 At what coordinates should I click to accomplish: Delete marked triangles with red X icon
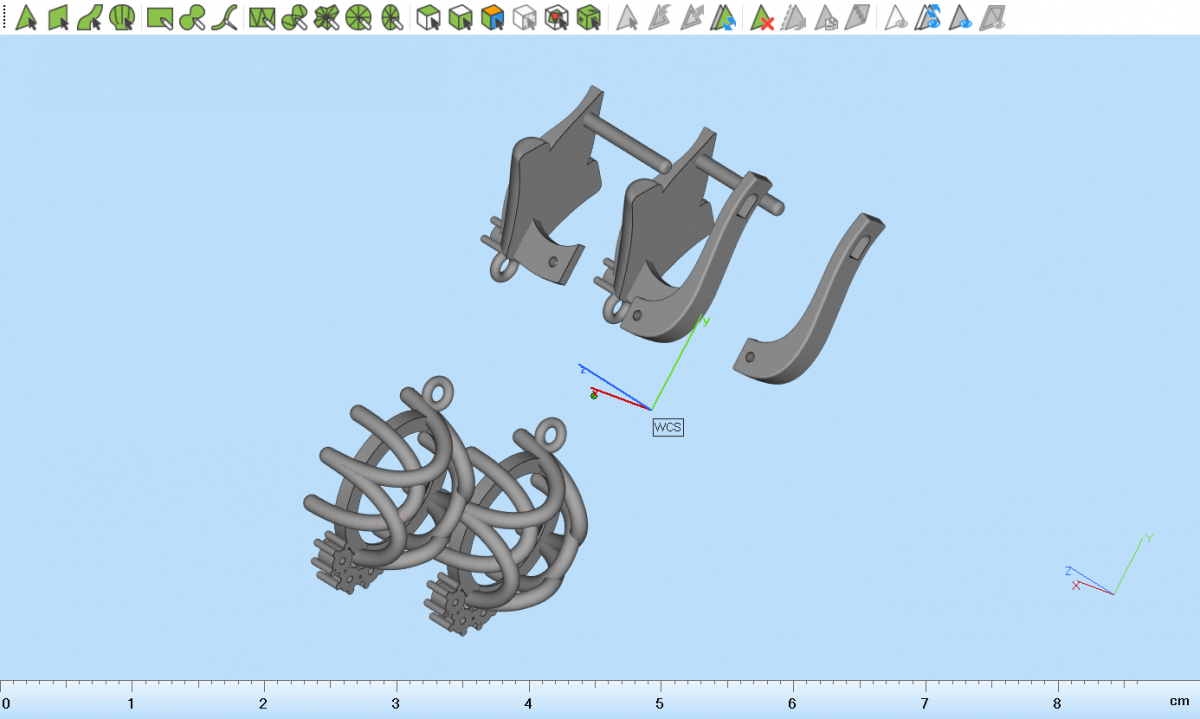pos(763,17)
